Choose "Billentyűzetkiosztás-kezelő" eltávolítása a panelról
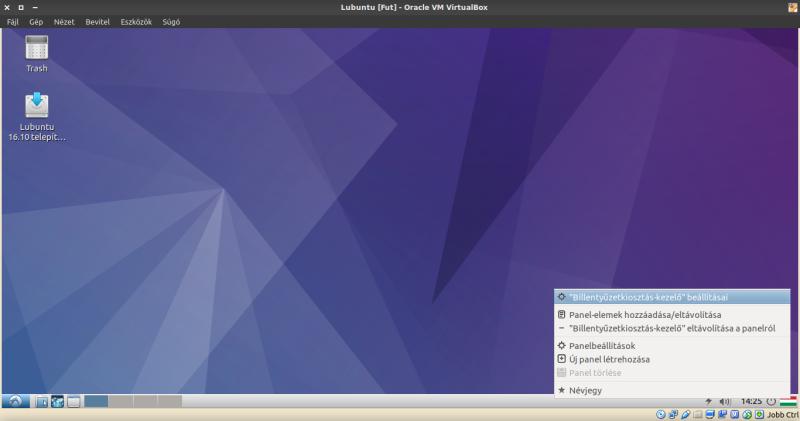This screenshot has height=421, width=800. [672, 329]
